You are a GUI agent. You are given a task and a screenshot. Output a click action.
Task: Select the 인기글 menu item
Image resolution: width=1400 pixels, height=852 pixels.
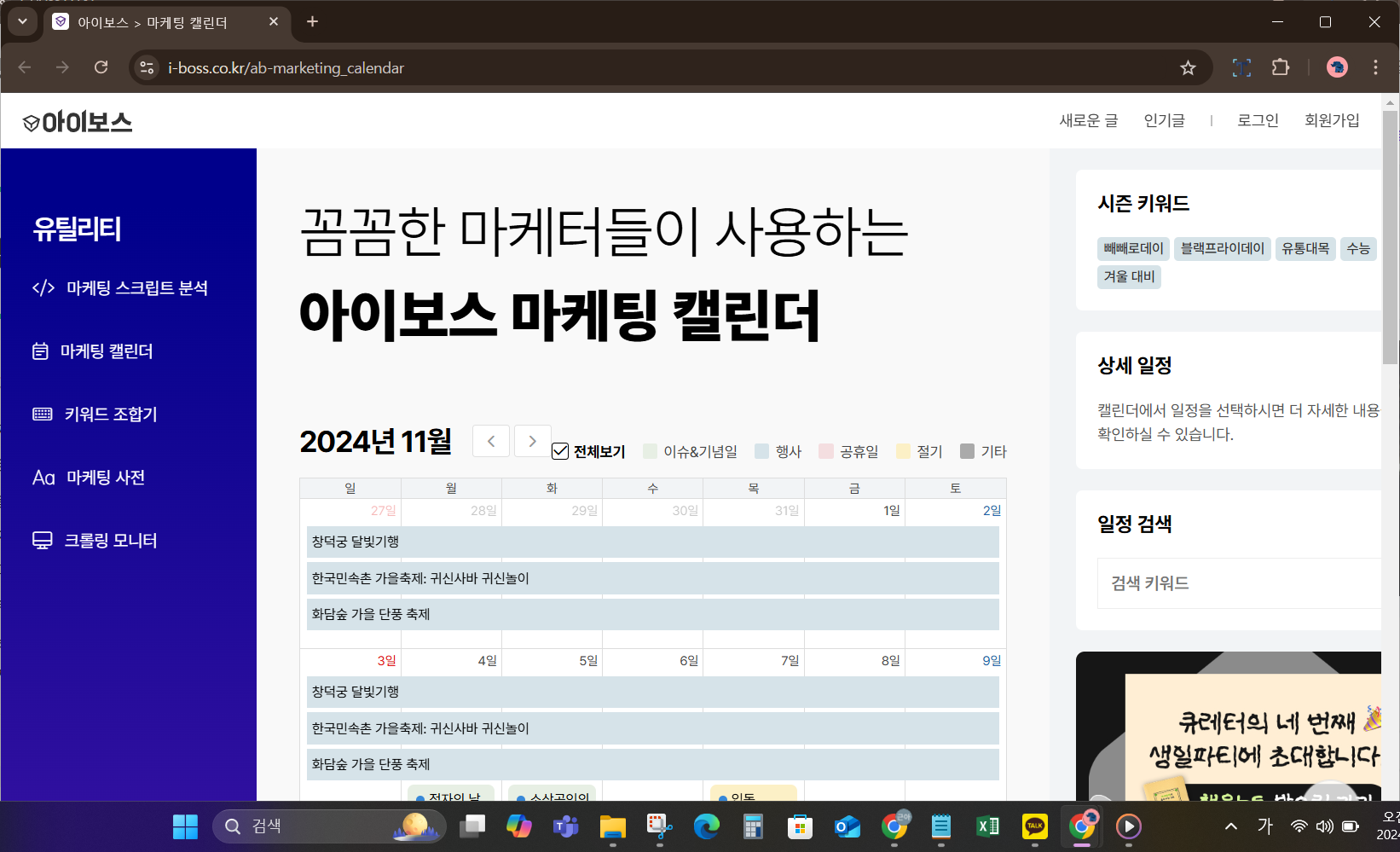1164,120
